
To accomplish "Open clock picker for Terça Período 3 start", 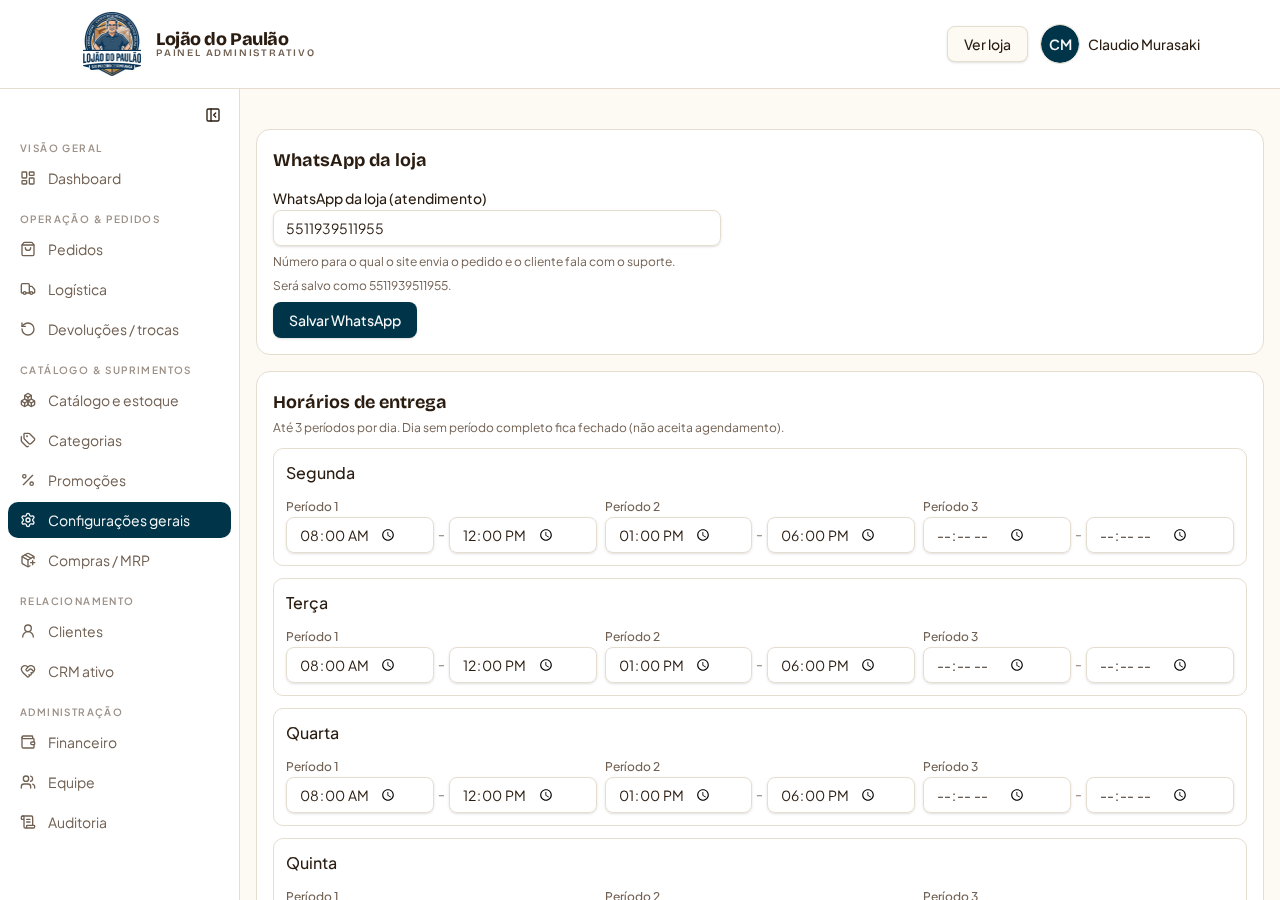I will (1017, 665).
